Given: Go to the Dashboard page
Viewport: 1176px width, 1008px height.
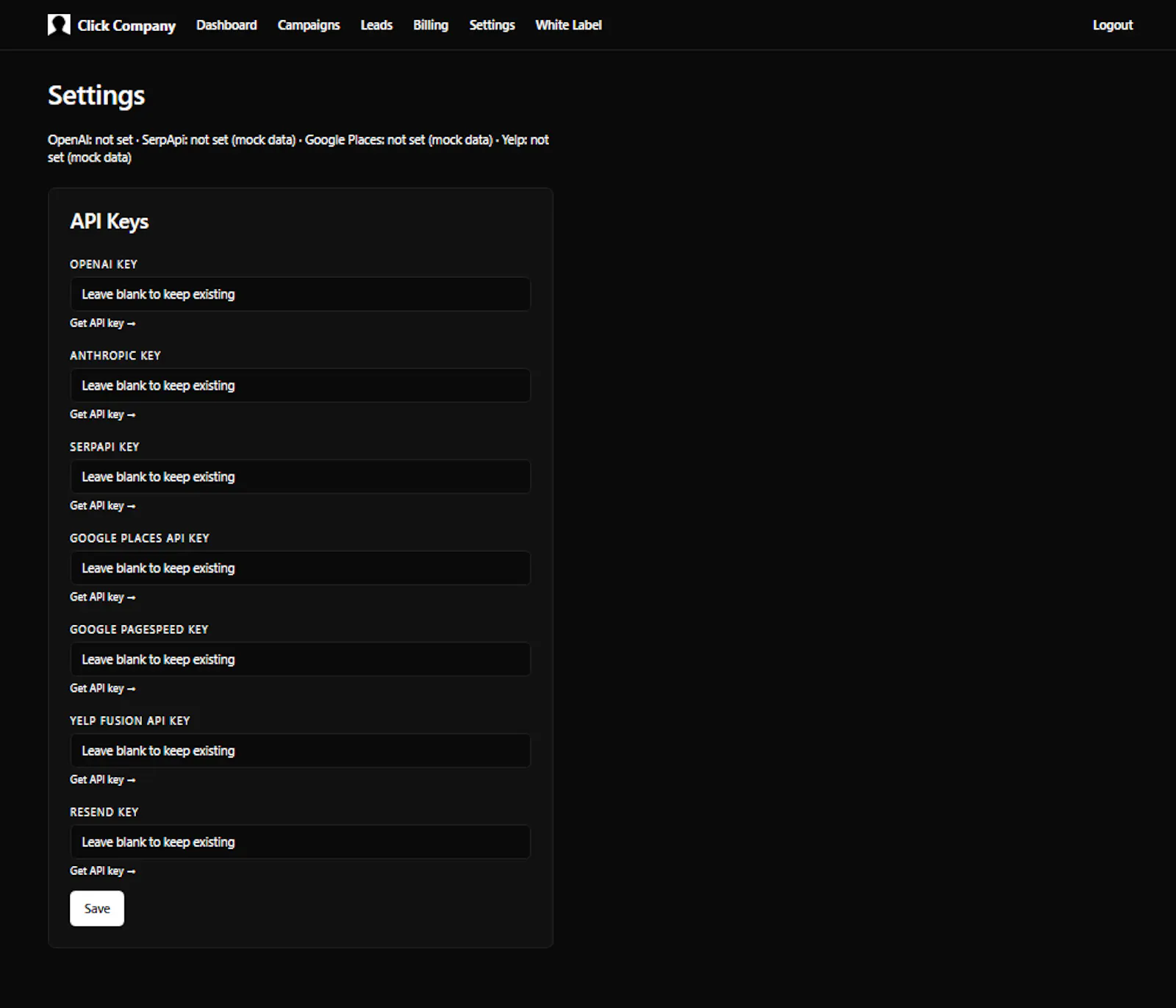Looking at the screenshot, I should pos(226,25).
